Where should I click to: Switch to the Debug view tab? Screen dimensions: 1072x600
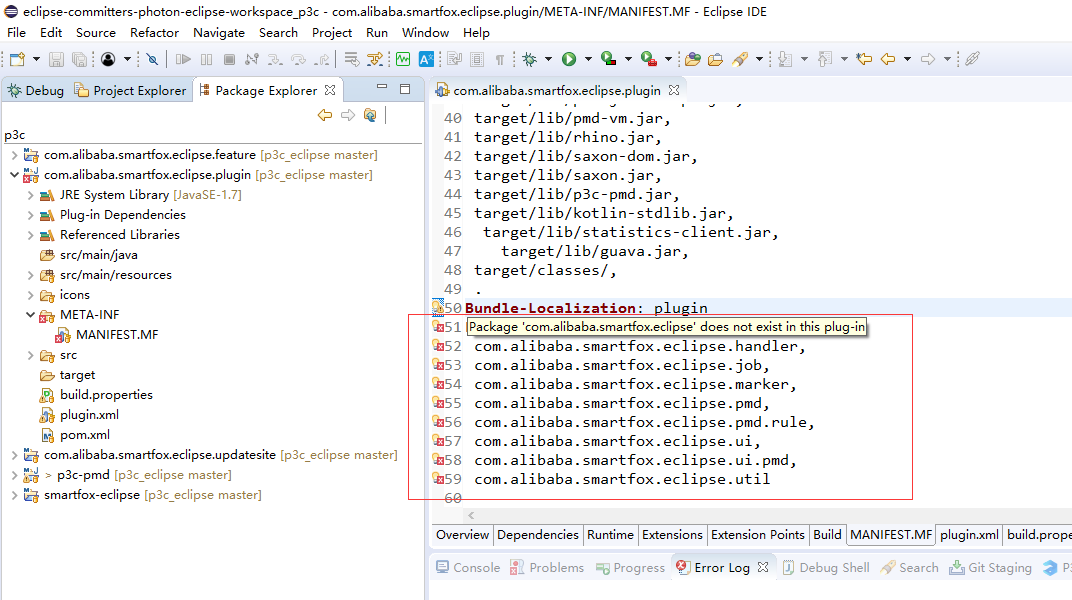(x=36, y=90)
